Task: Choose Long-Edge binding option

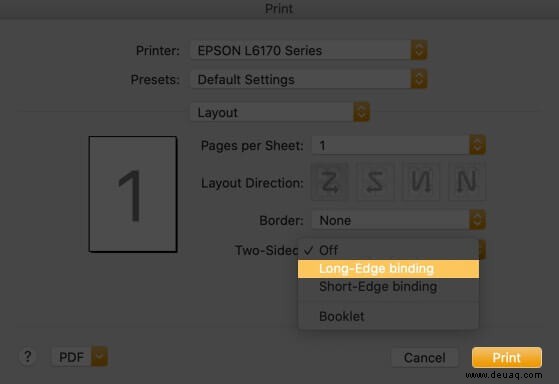Action: (x=388, y=269)
